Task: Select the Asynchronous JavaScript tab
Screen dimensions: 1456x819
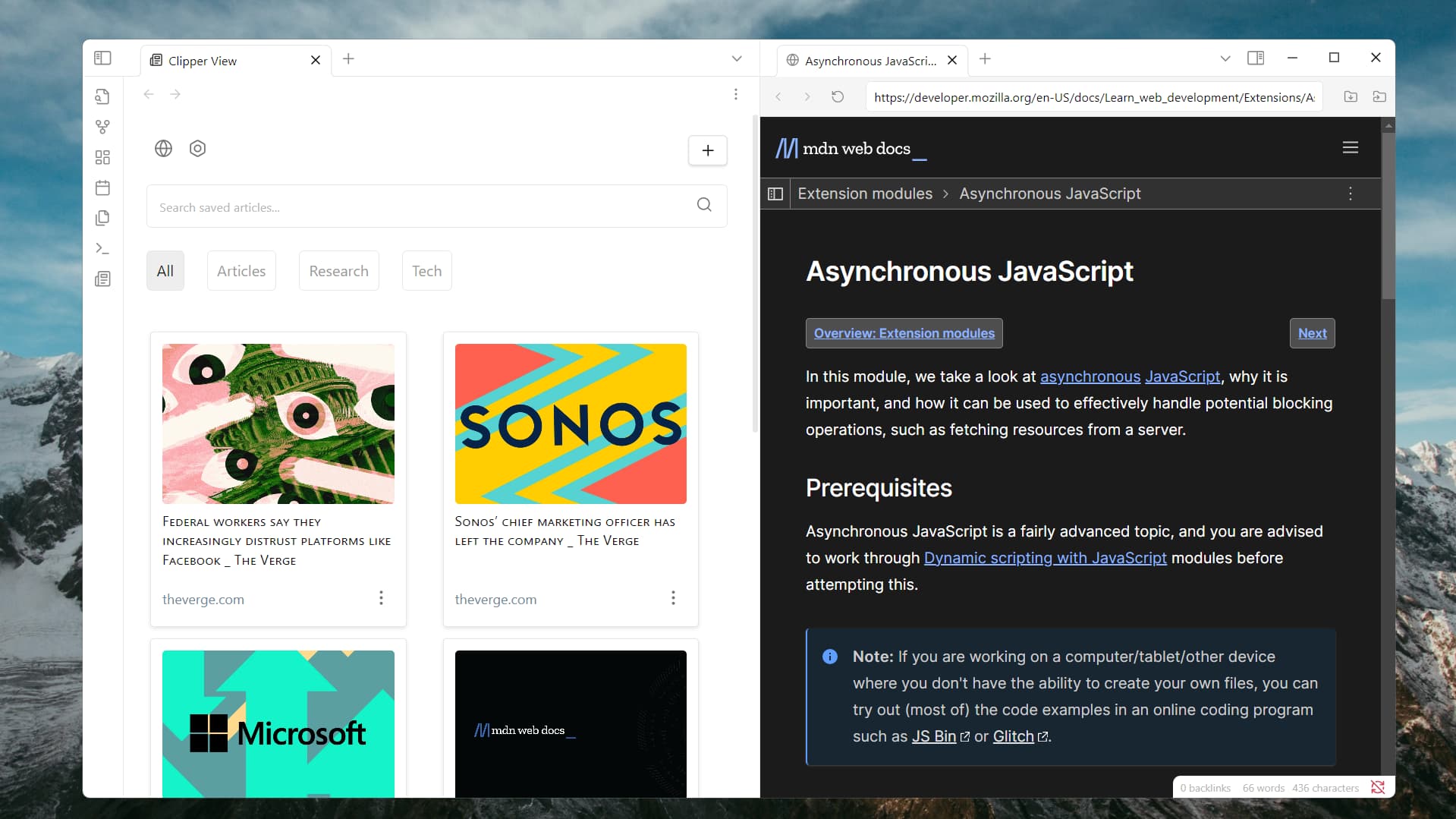Action: [x=873, y=60]
